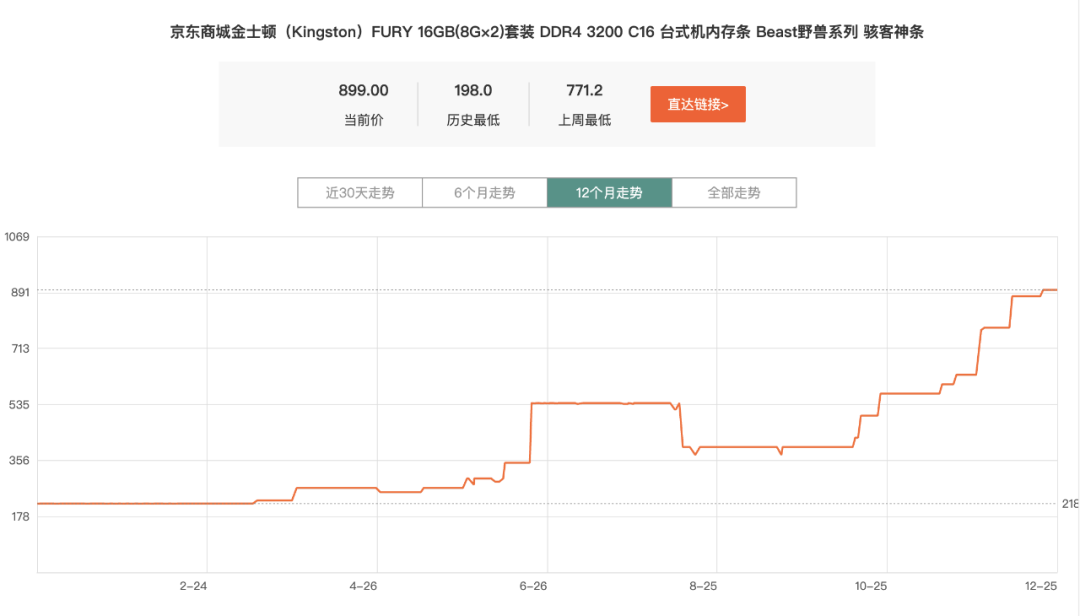The image size is (1080, 616).
Task: Select the 12个月走势 tab
Action: pyautogui.click(x=609, y=192)
